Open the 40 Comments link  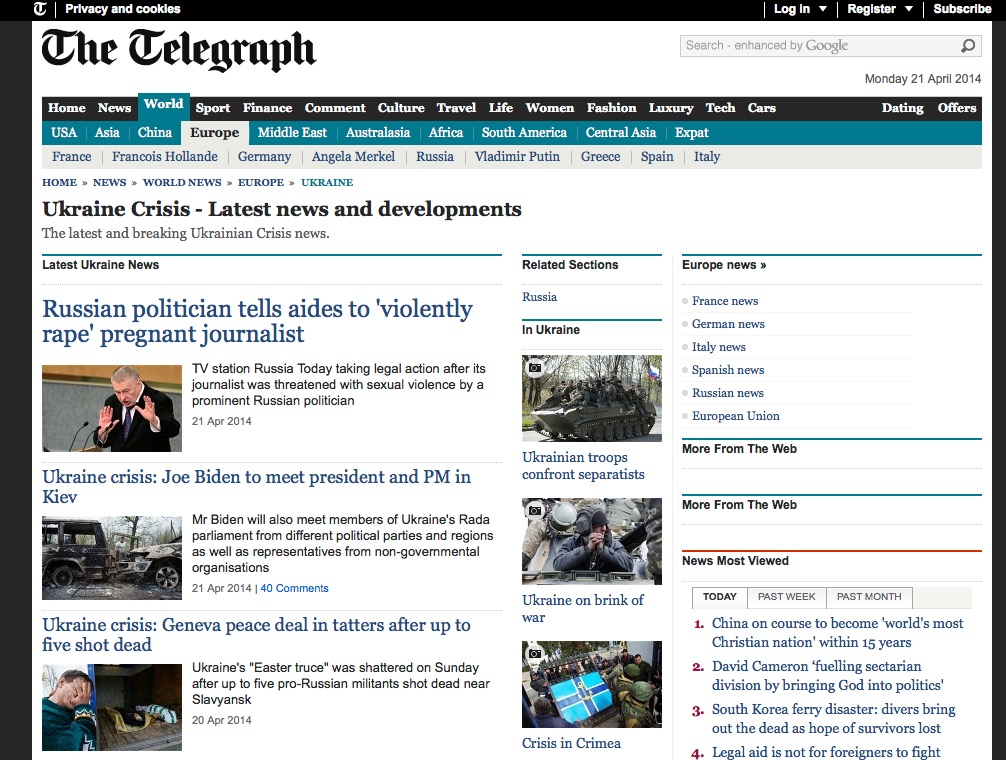point(294,588)
